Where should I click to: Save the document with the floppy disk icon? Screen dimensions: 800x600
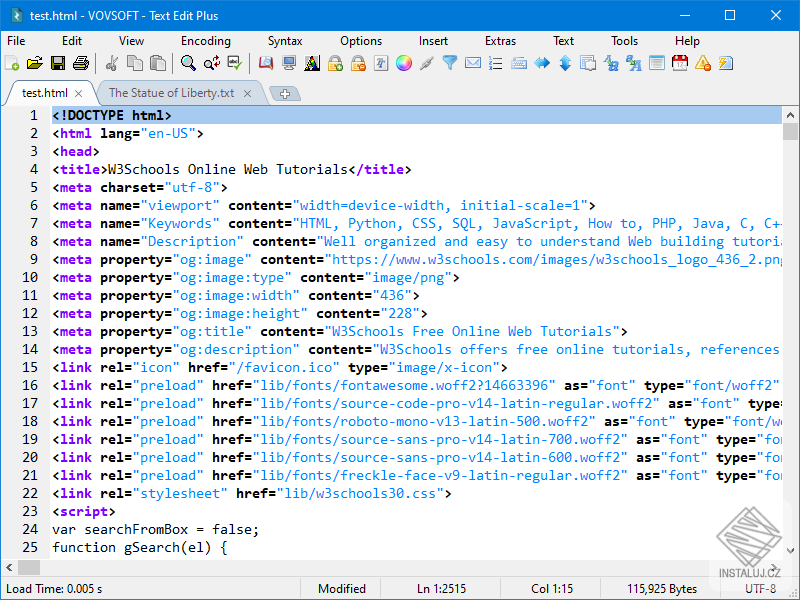[x=58, y=63]
